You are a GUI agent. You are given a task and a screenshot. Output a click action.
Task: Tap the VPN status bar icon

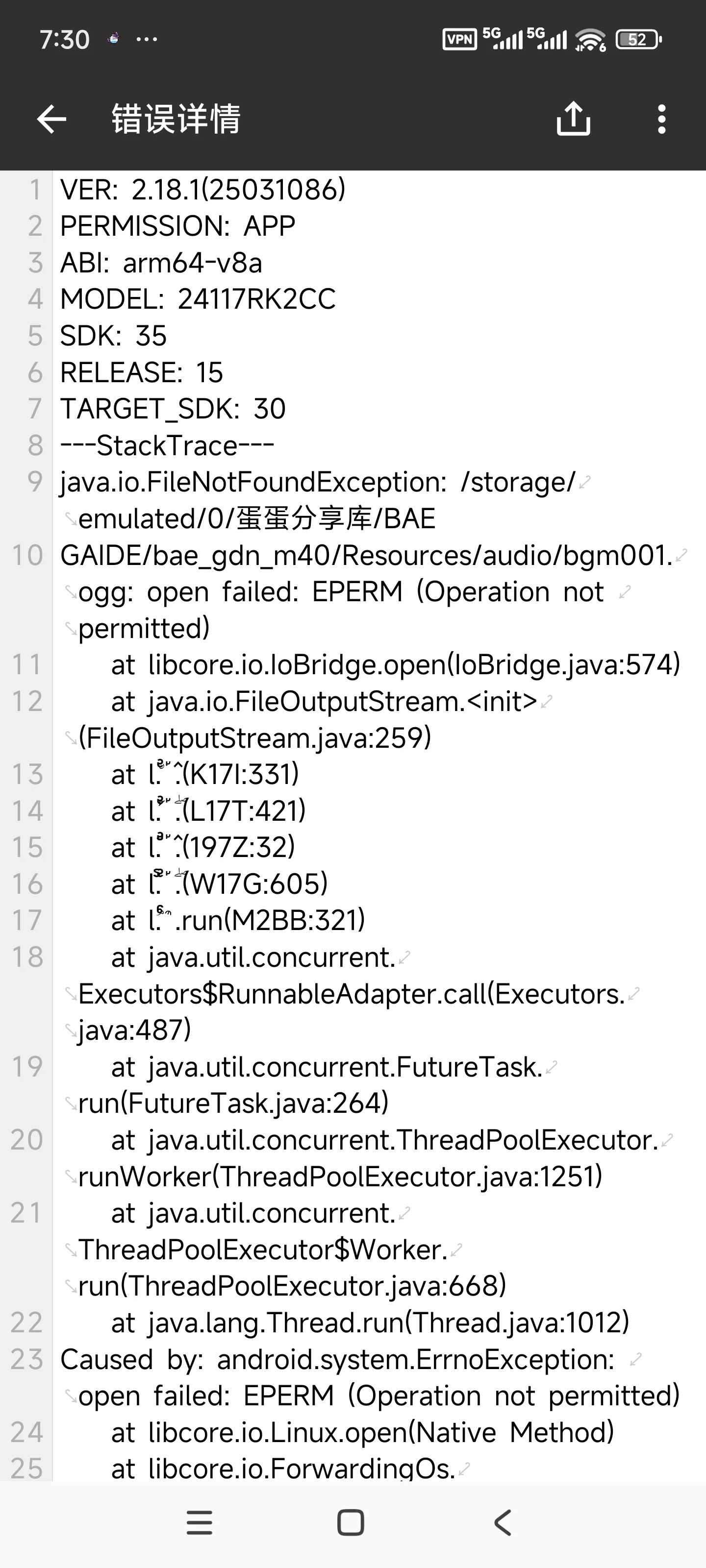(459, 40)
